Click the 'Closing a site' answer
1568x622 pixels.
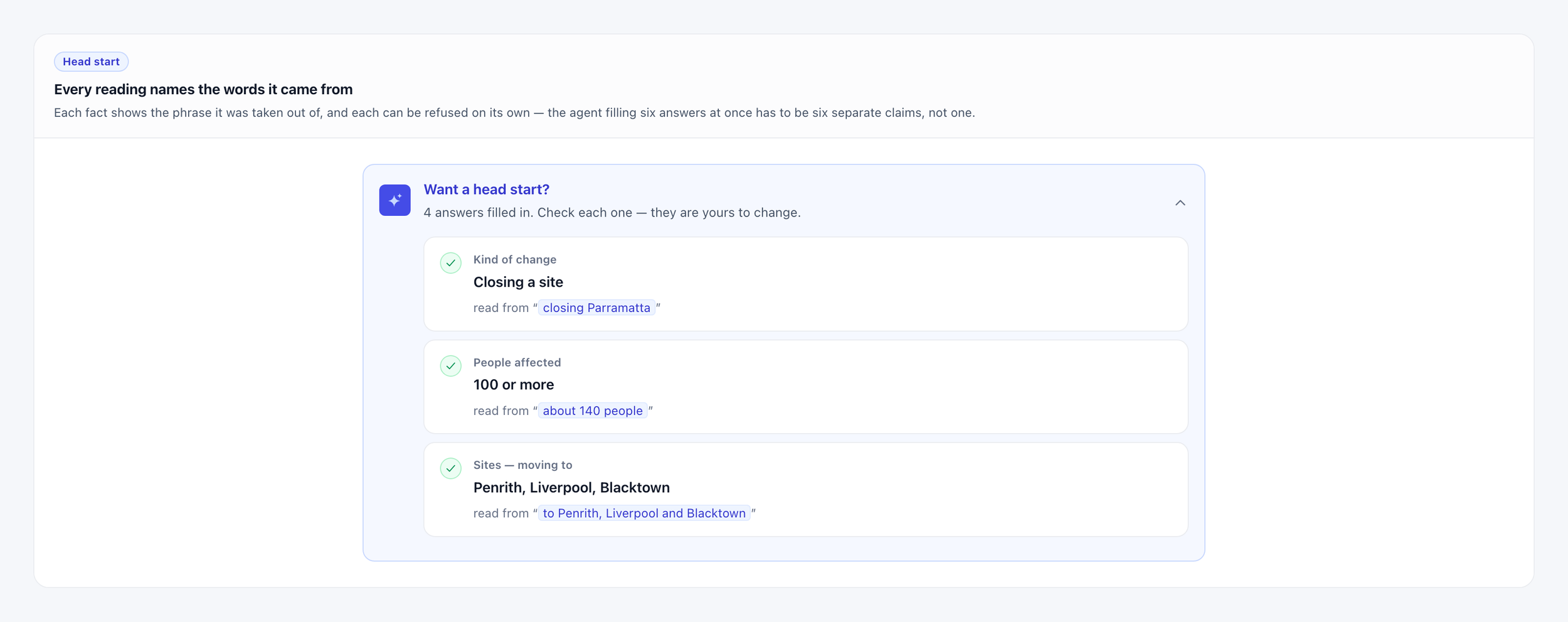(518, 282)
